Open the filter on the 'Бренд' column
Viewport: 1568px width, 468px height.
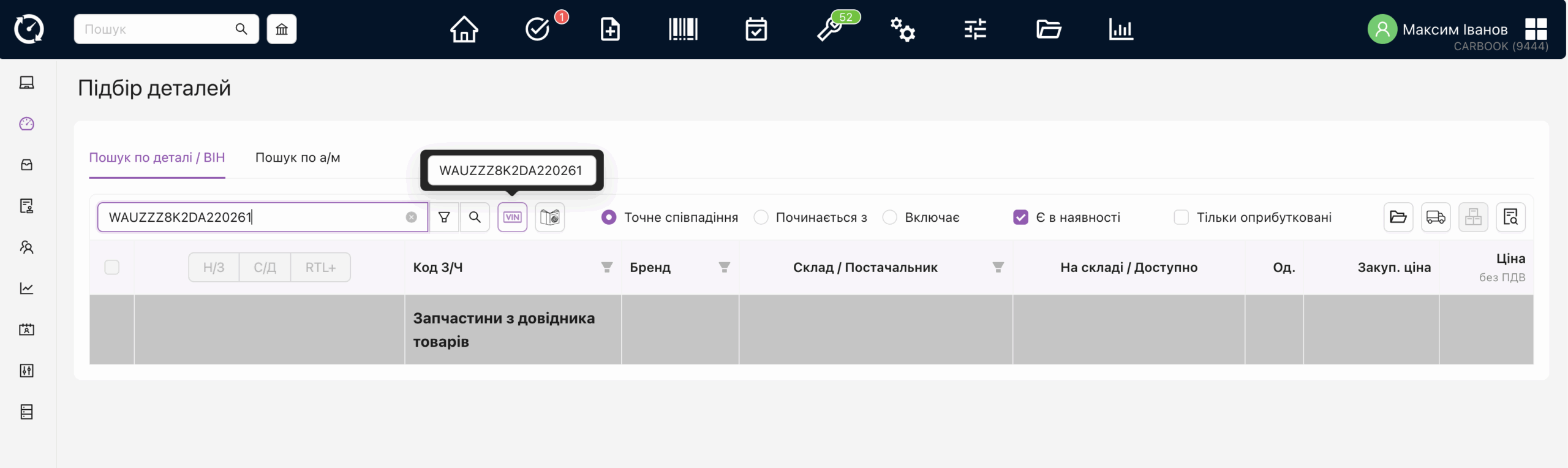(x=724, y=268)
